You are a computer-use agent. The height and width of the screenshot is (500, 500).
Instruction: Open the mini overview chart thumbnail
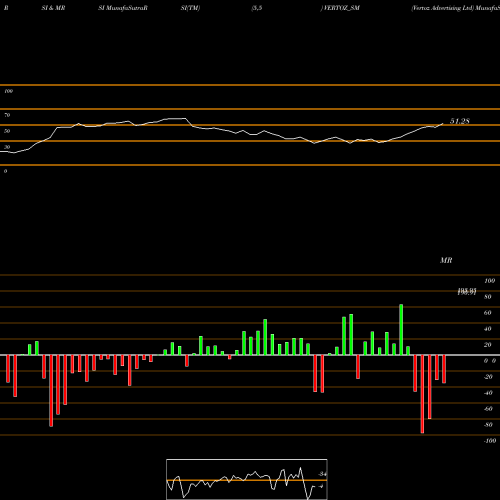coord(247,479)
